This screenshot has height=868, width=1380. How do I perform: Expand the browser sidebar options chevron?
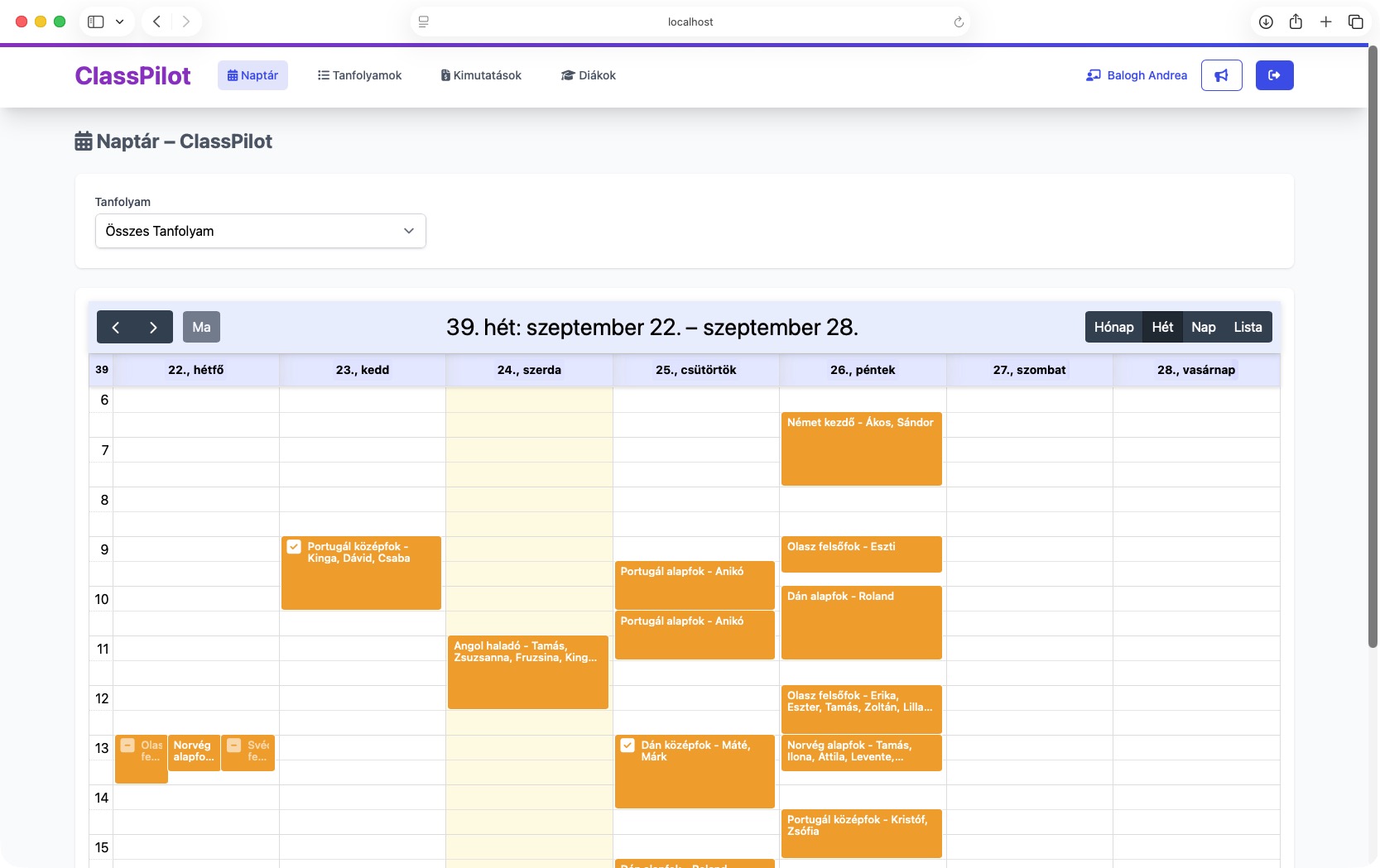click(x=119, y=22)
